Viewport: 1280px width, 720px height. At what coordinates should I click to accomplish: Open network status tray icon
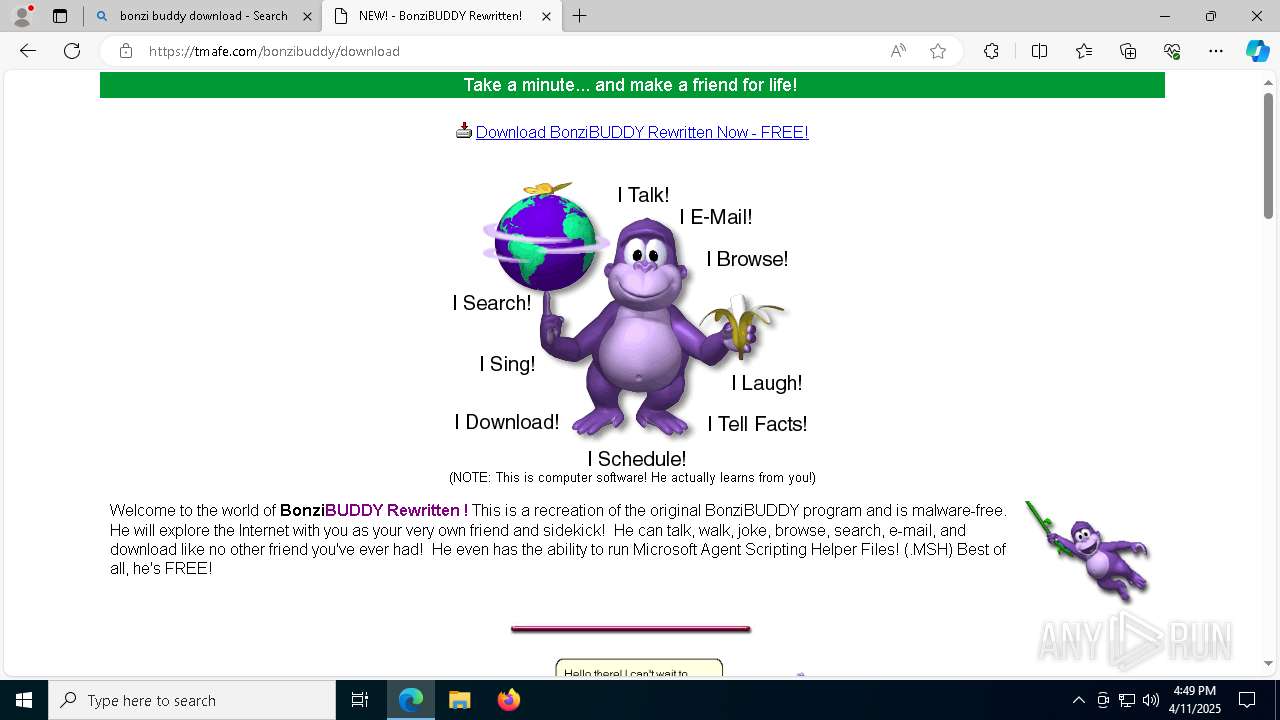pos(1127,700)
